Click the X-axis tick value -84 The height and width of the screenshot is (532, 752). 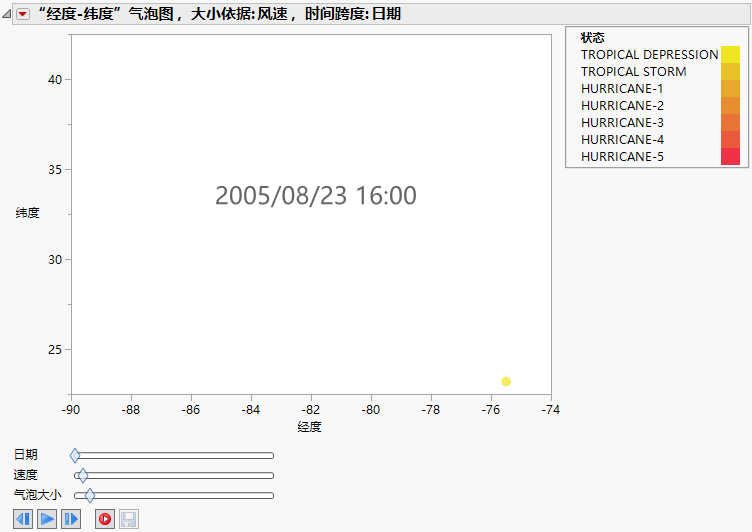tap(251, 410)
